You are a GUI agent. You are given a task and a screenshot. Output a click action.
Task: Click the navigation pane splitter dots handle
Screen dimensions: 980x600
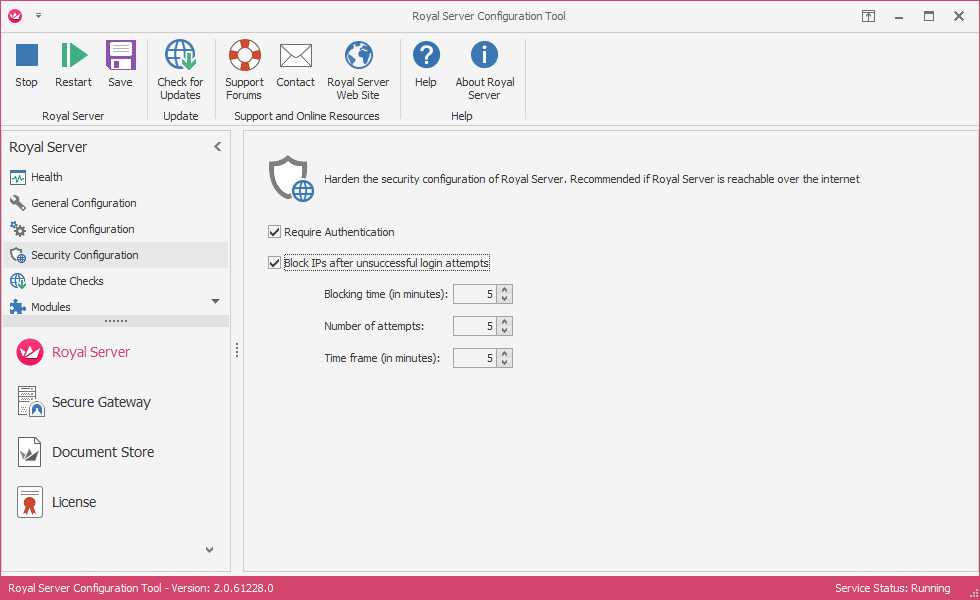[x=116, y=321]
